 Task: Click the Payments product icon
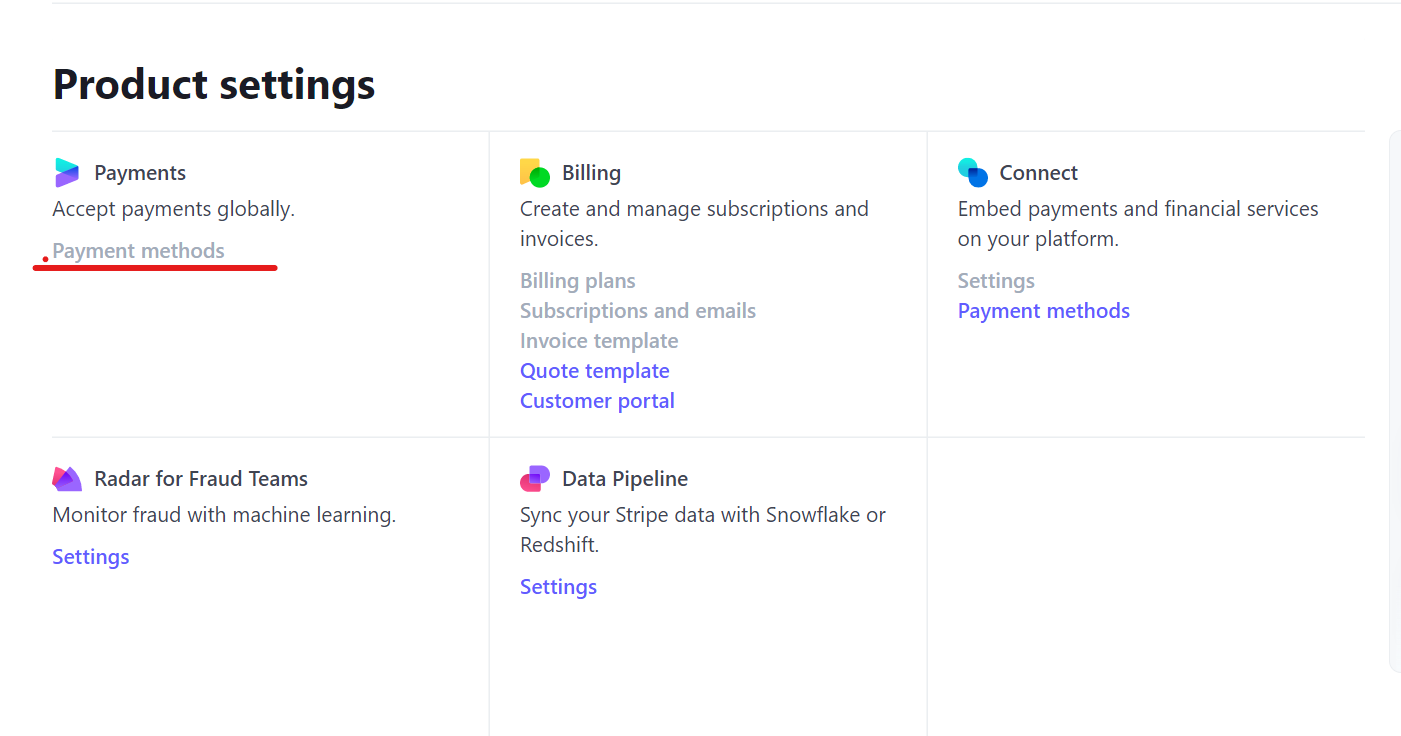[x=66, y=173]
